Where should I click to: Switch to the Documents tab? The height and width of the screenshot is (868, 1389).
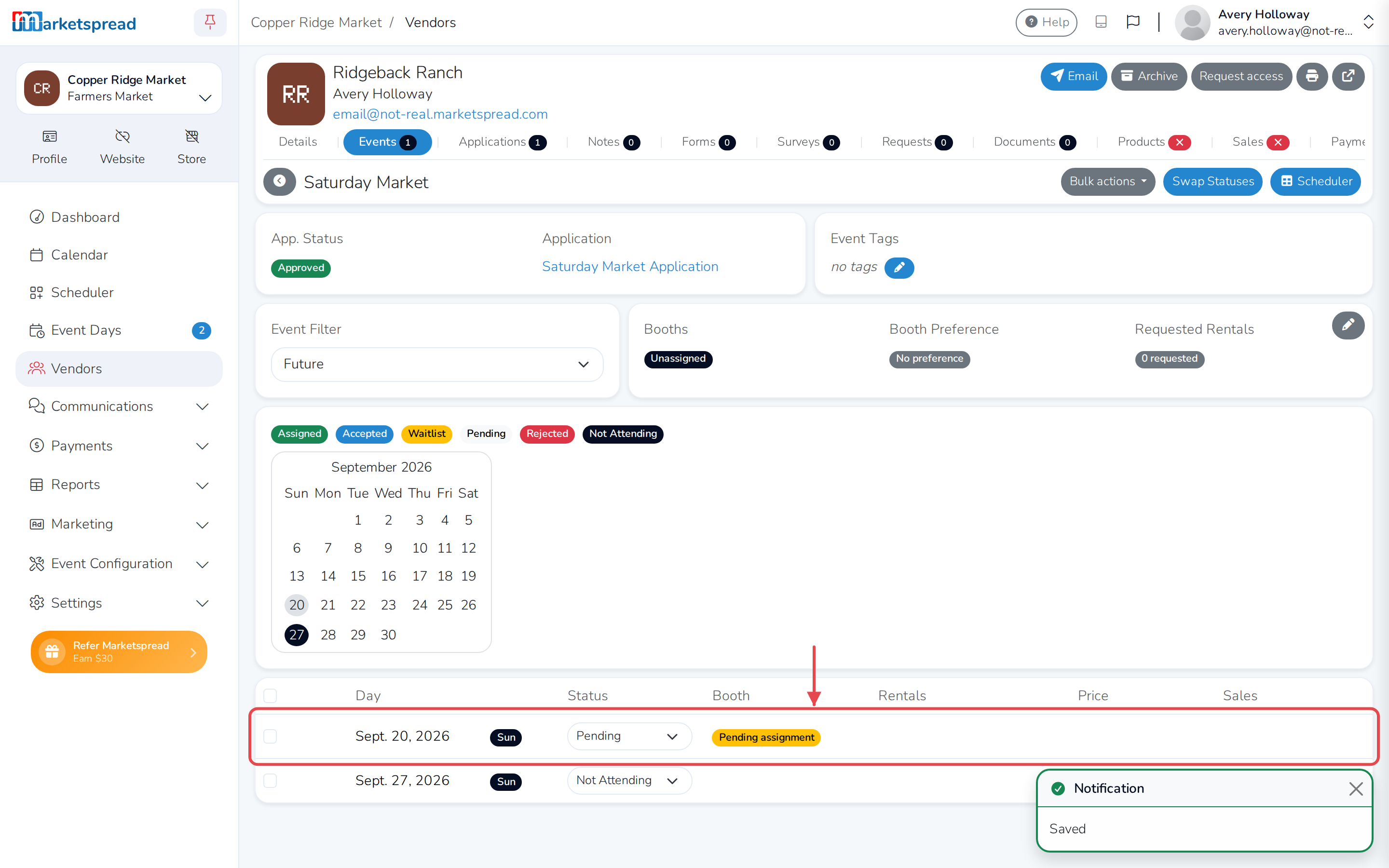pos(1035,142)
